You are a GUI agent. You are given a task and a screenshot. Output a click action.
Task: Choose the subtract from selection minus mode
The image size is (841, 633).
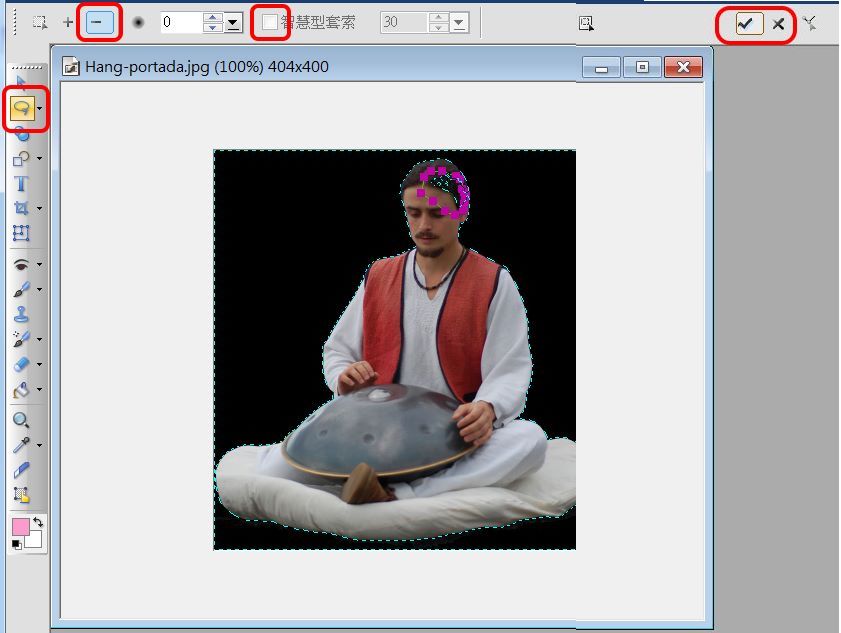[100, 22]
